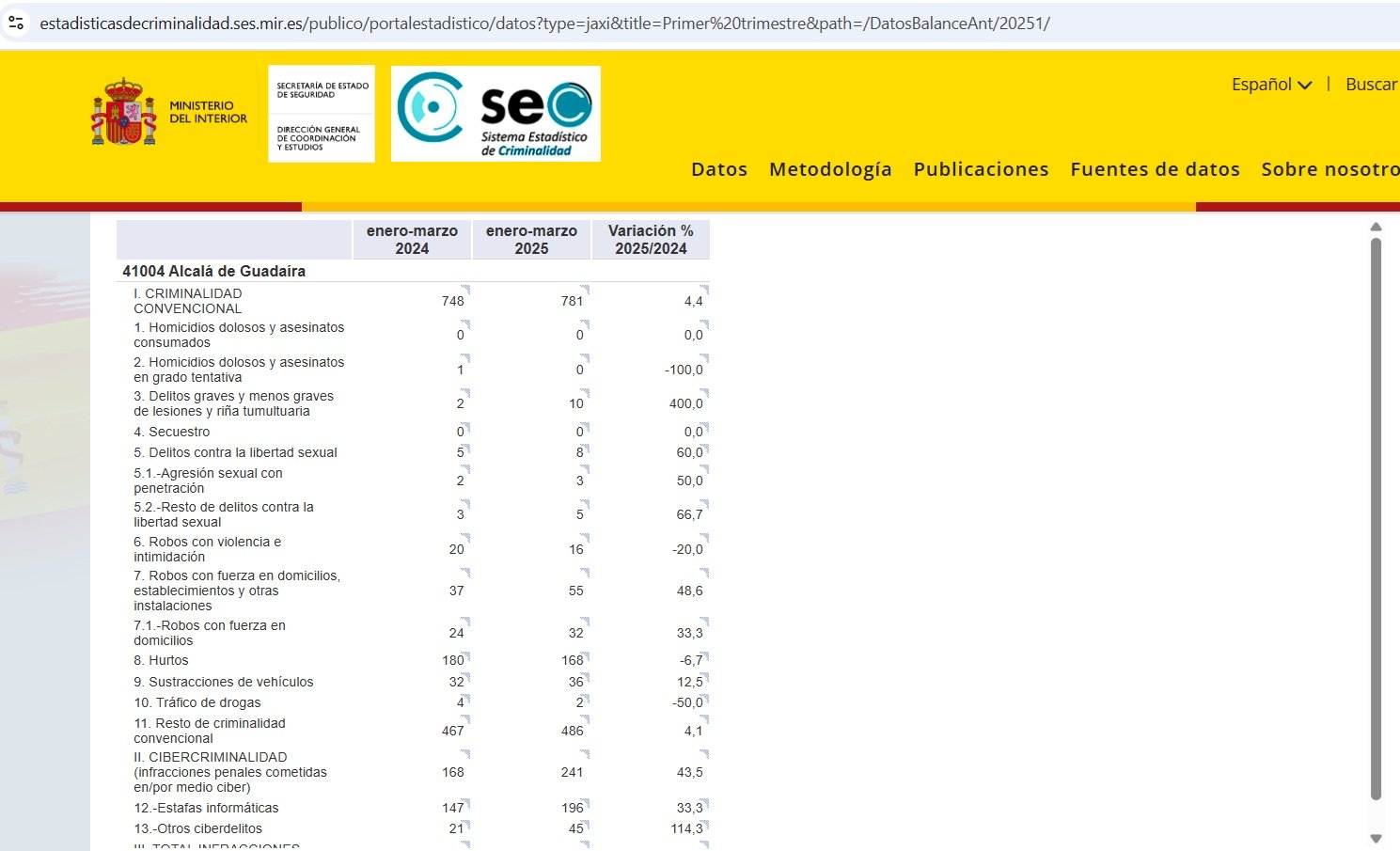Open the Metodología menu

[830, 169]
